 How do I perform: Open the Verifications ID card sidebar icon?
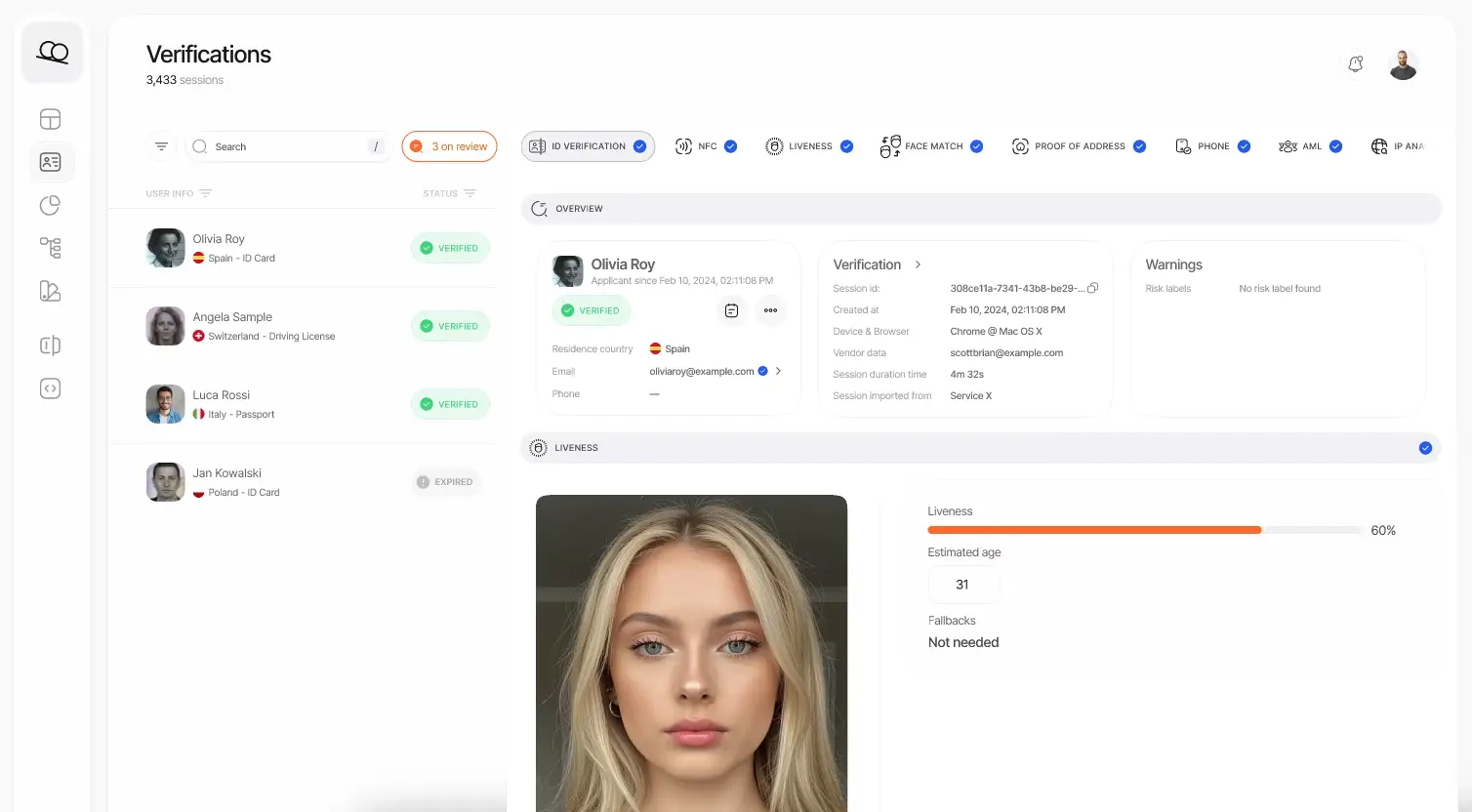point(51,162)
